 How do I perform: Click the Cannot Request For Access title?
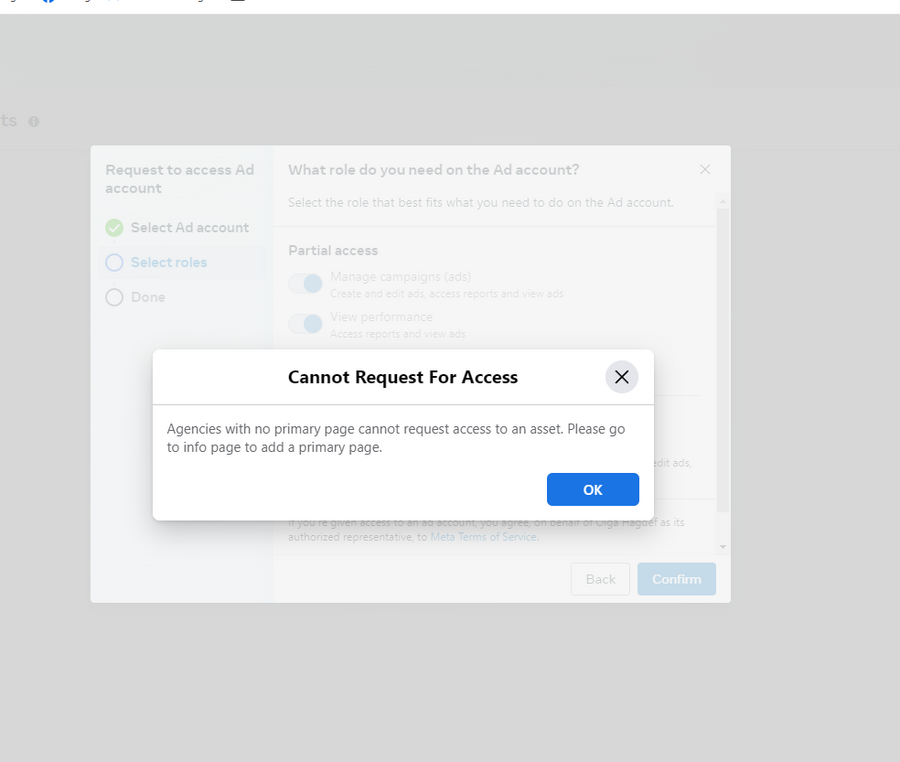coord(403,377)
